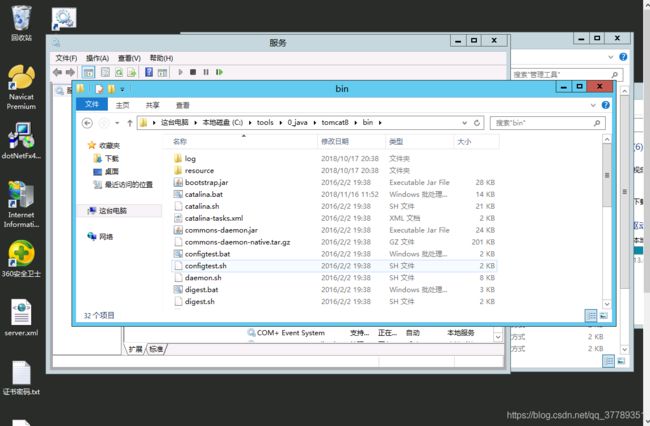The image size is (650, 426).
Task: Select the log folder
Action: point(334,159)
